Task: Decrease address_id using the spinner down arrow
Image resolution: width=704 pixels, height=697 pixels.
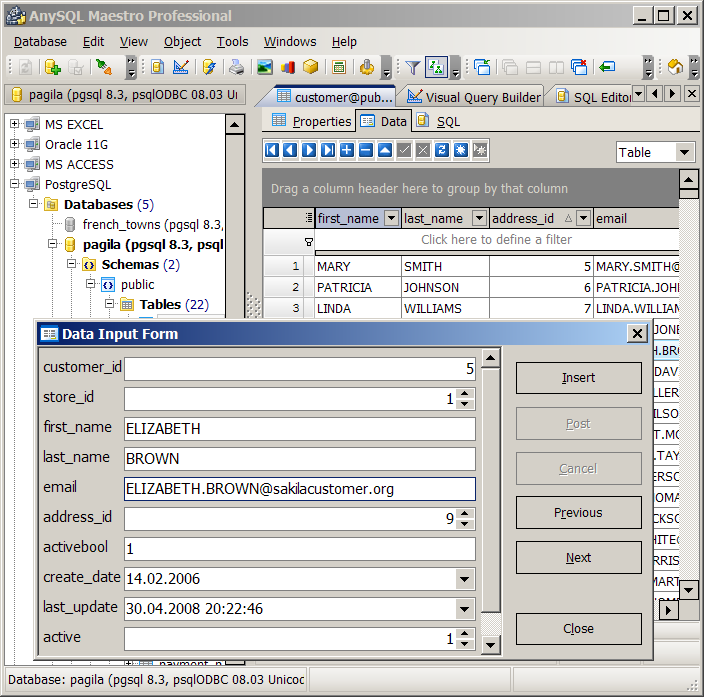Action: coord(464,524)
